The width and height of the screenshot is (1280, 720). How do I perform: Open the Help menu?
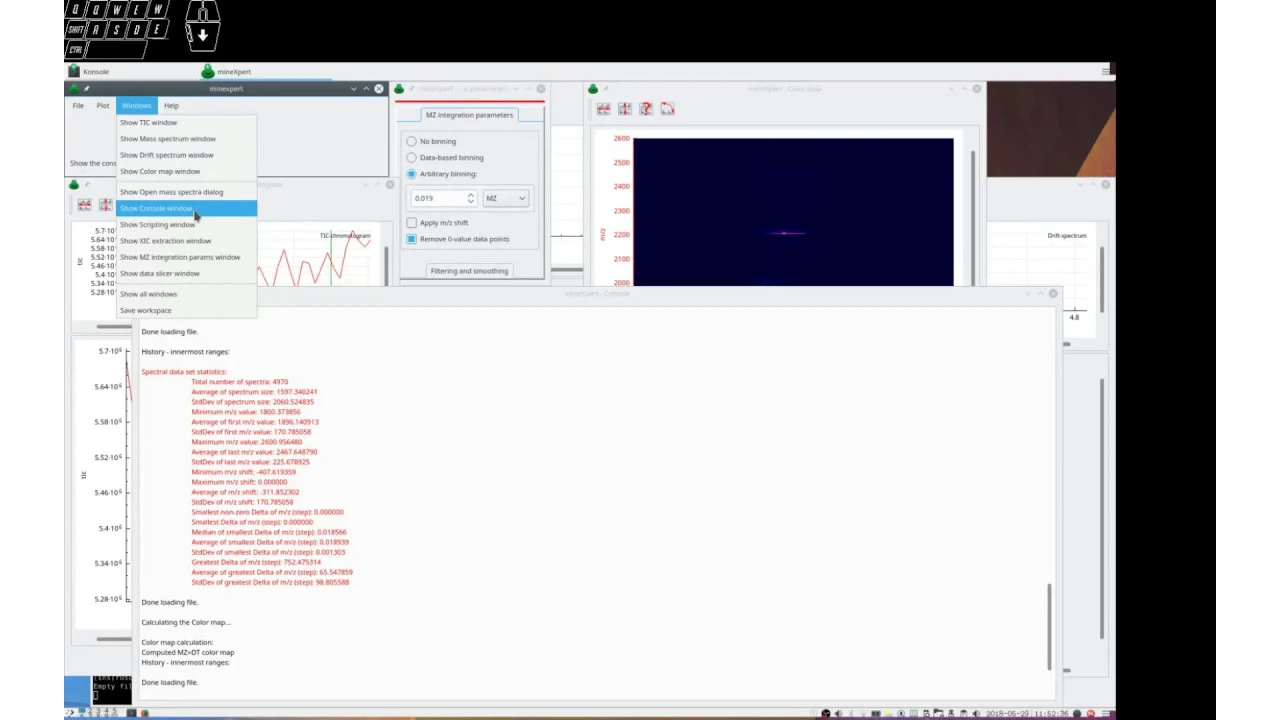[x=171, y=106]
